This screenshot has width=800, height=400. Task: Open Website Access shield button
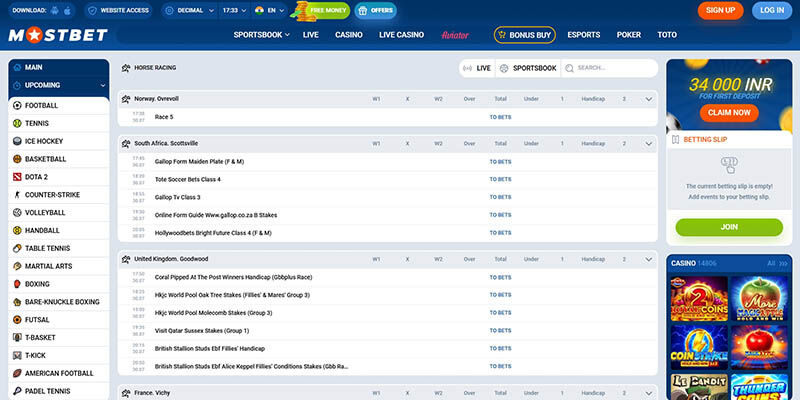(118, 10)
